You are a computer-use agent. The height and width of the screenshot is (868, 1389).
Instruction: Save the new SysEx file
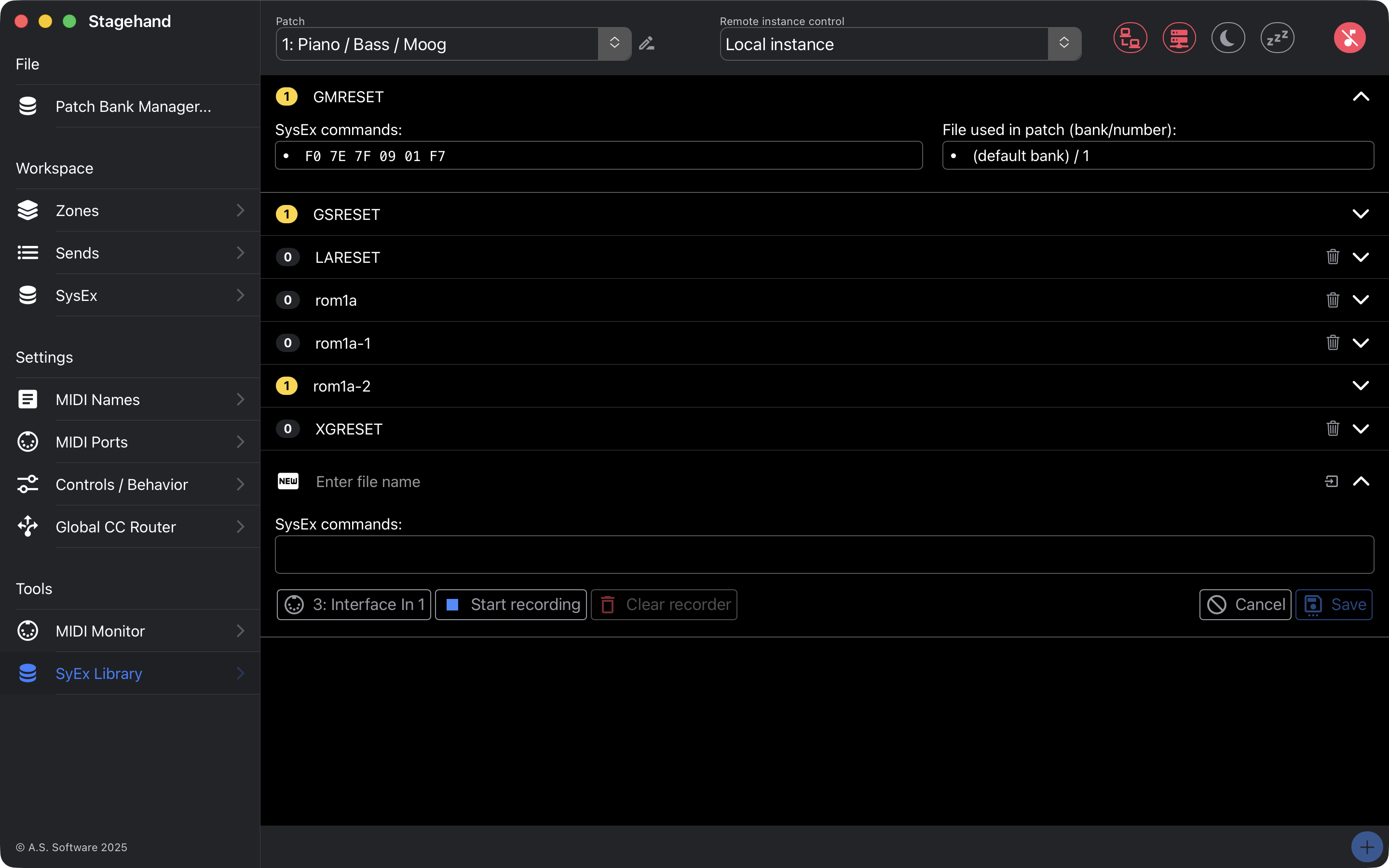pyautogui.click(x=1334, y=604)
